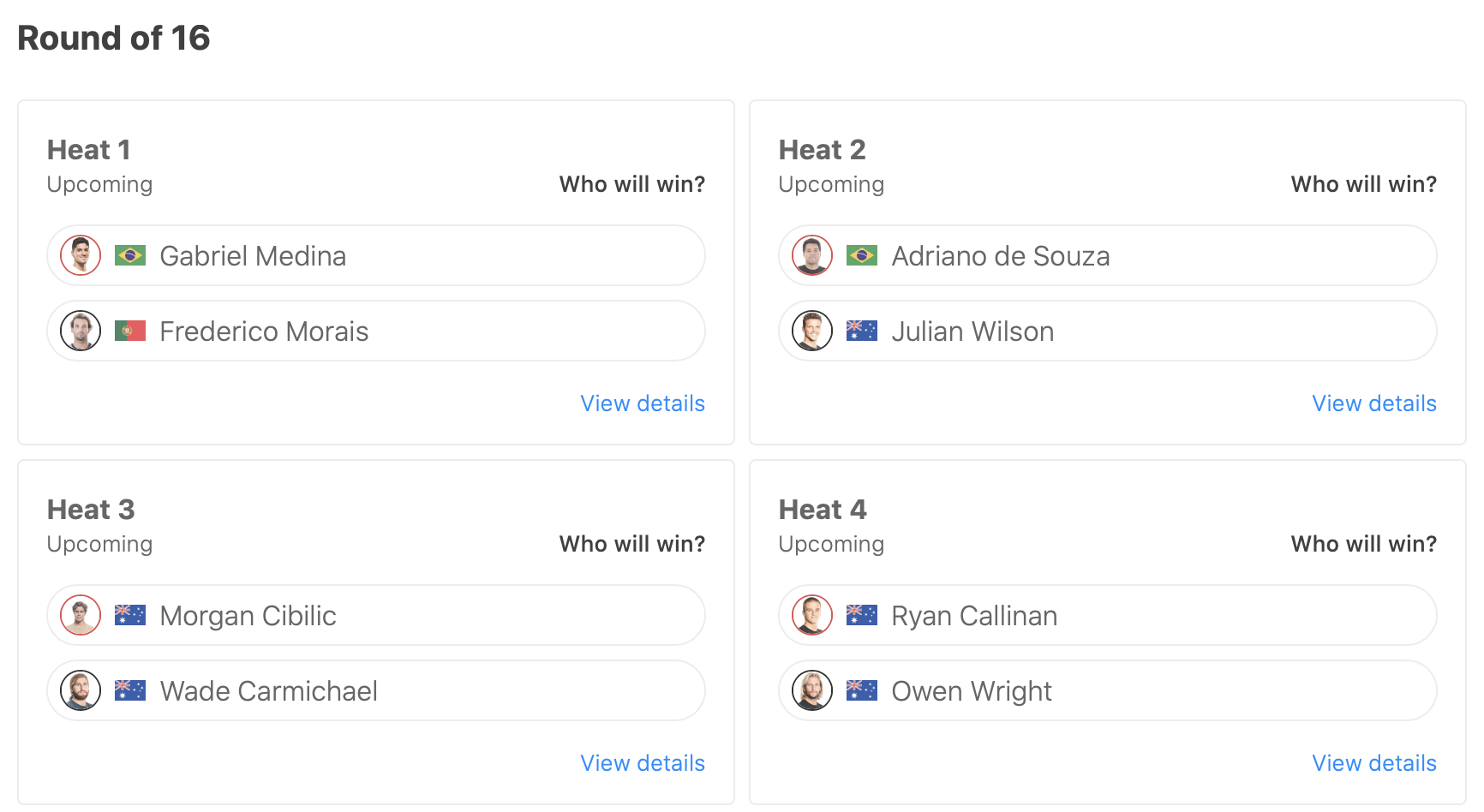Click the Heat 2 heading
1484x812 pixels.
822,150
